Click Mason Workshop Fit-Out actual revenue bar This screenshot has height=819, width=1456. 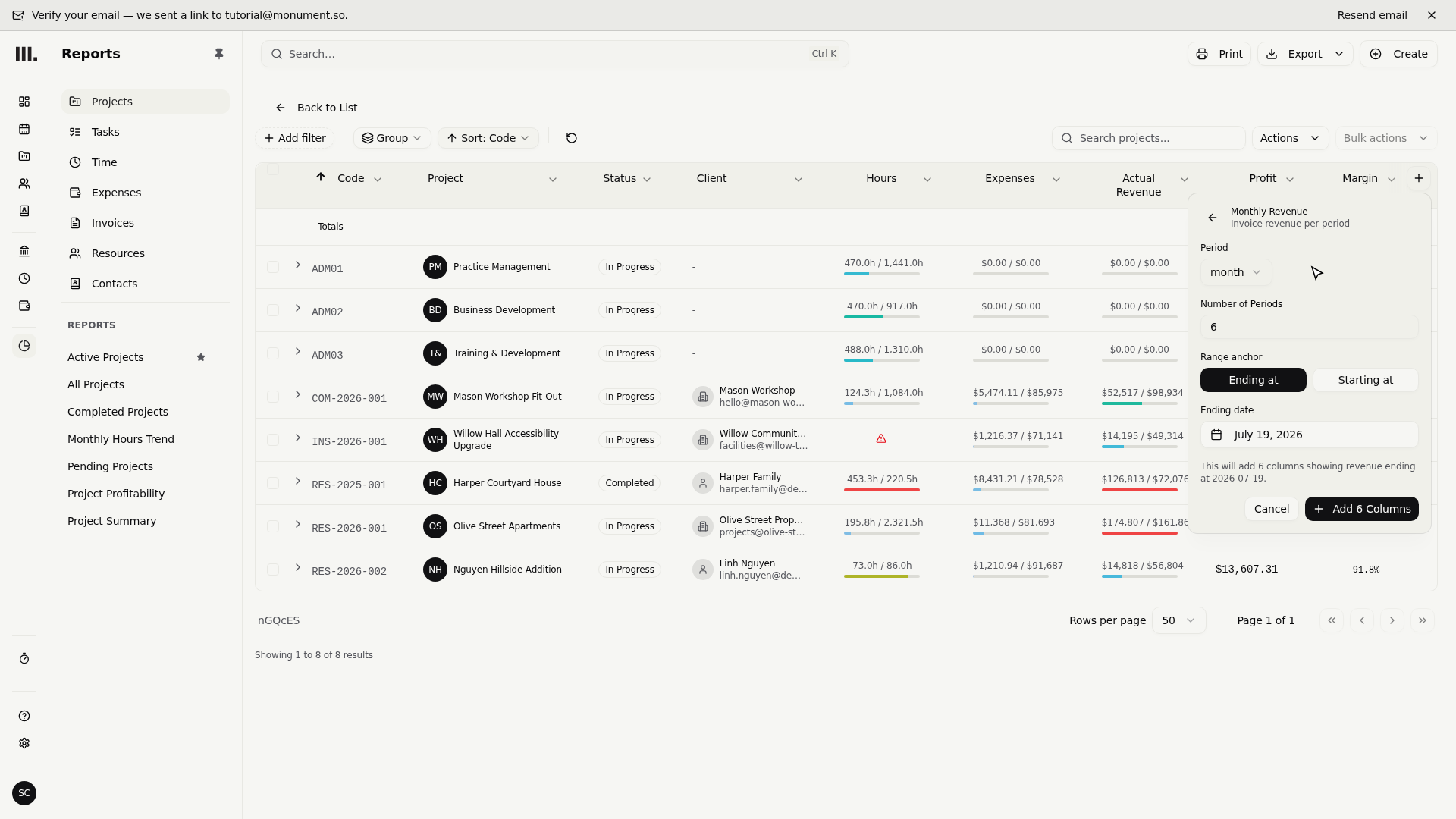coord(1139,403)
